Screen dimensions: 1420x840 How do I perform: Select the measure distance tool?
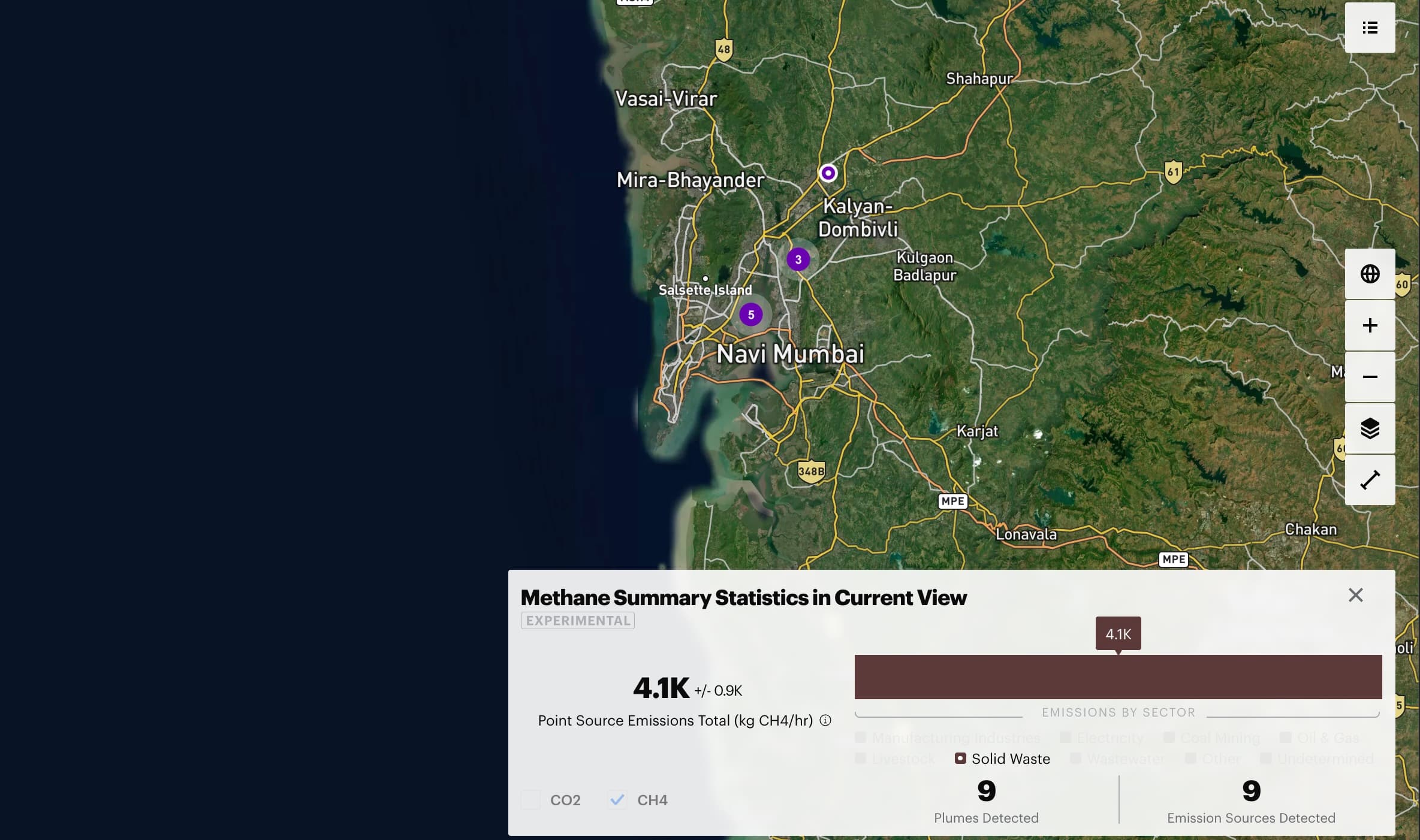point(1370,480)
